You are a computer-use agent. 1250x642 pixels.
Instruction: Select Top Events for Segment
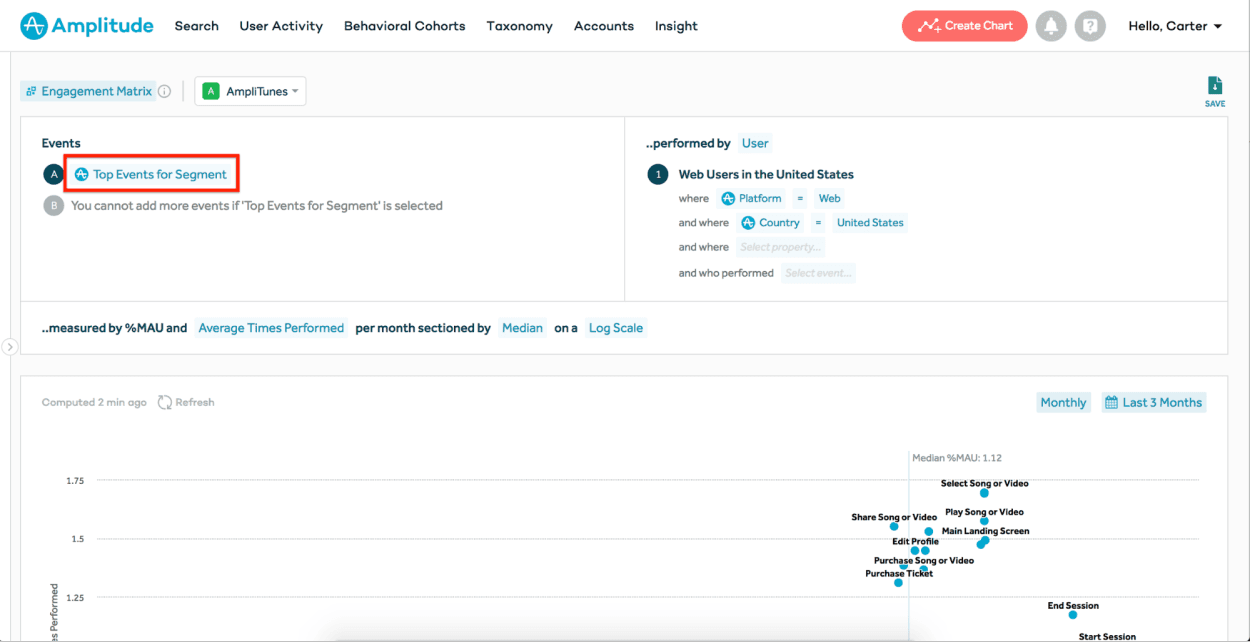point(152,174)
